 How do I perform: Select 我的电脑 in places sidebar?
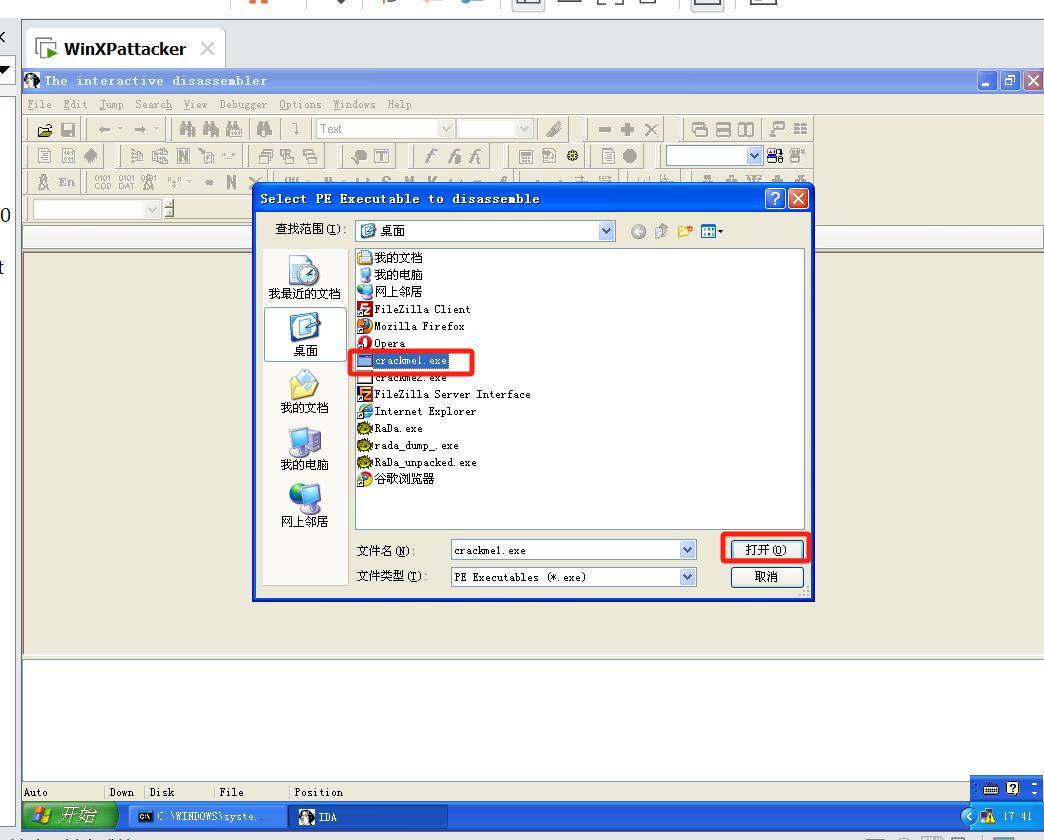(x=304, y=449)
